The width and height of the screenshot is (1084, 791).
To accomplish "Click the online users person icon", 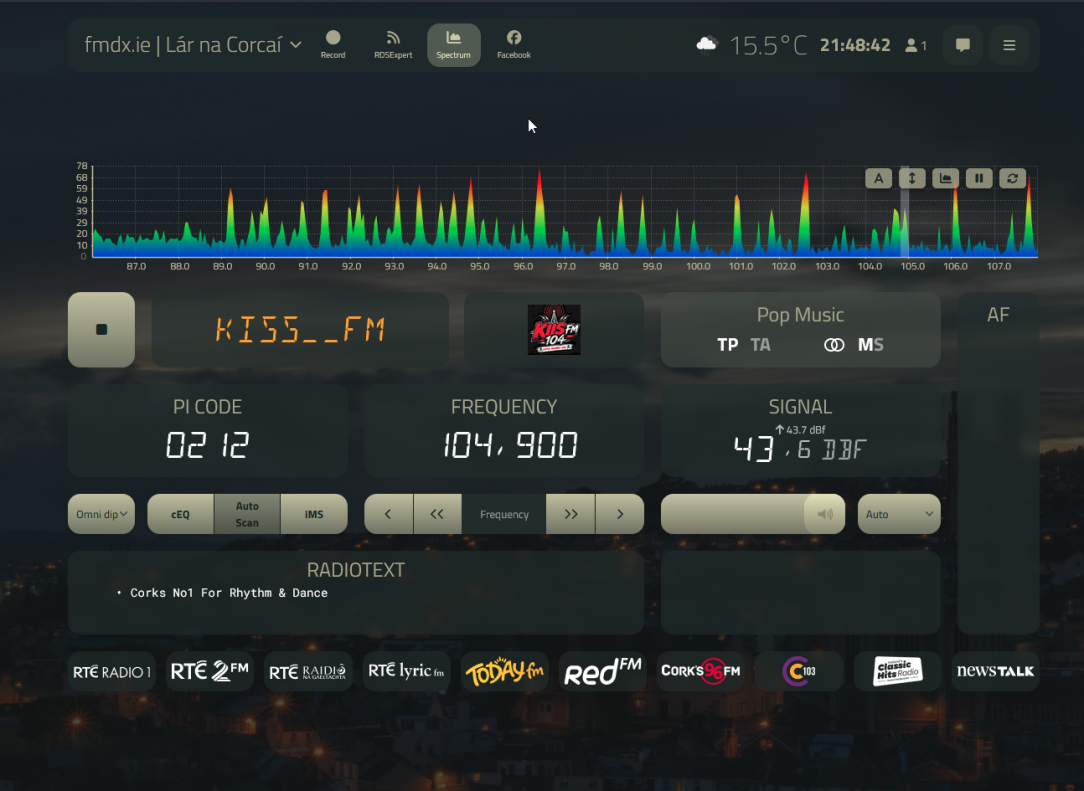I will pos(911,46).
